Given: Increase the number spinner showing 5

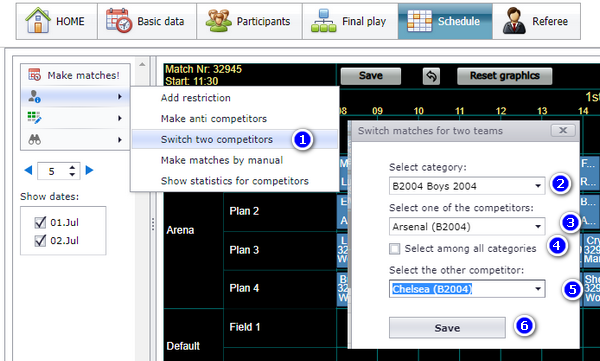Looking at the screenshot, I should [72, 167].
